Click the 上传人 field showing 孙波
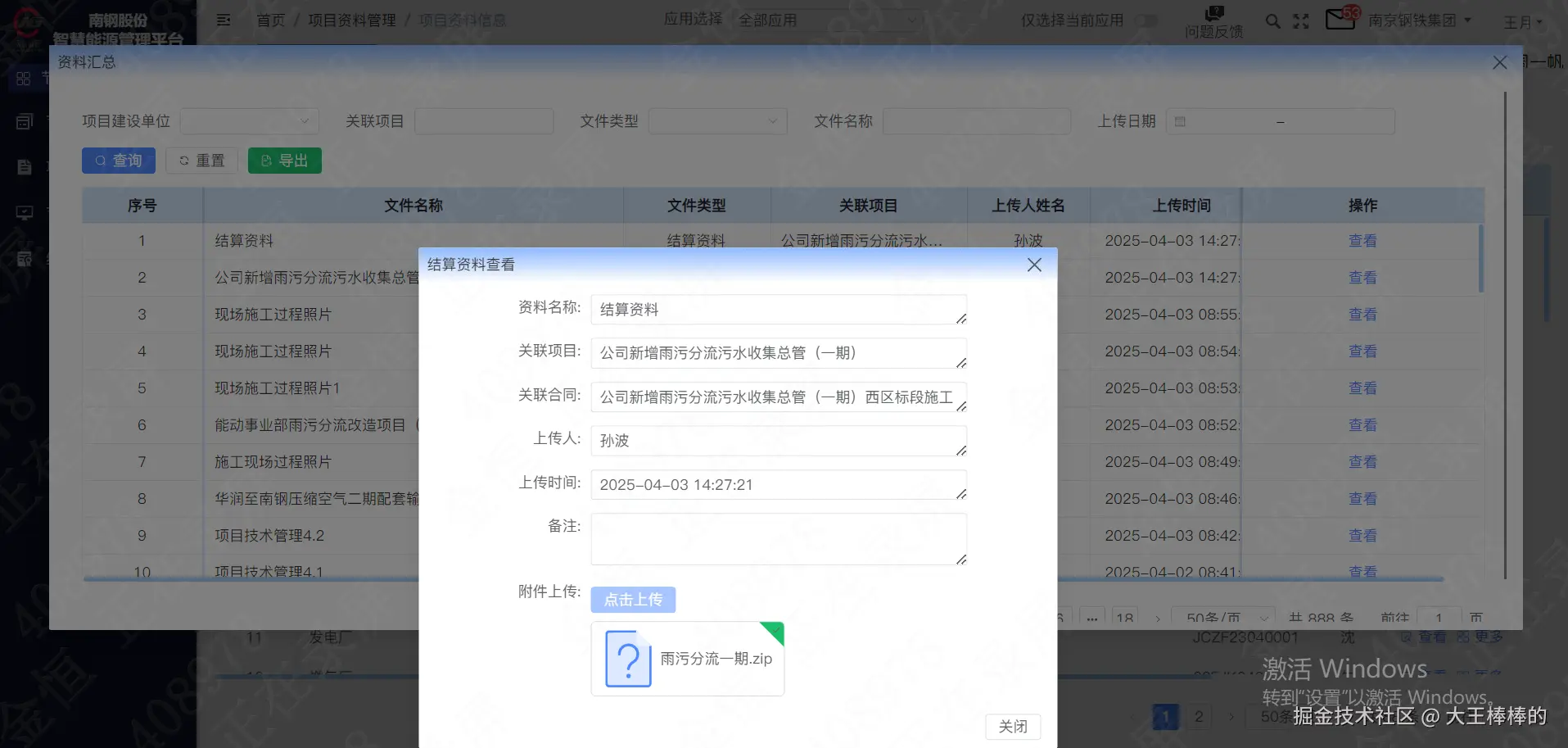This screenshot has height=748, width=1568. [x=779, y=441]
